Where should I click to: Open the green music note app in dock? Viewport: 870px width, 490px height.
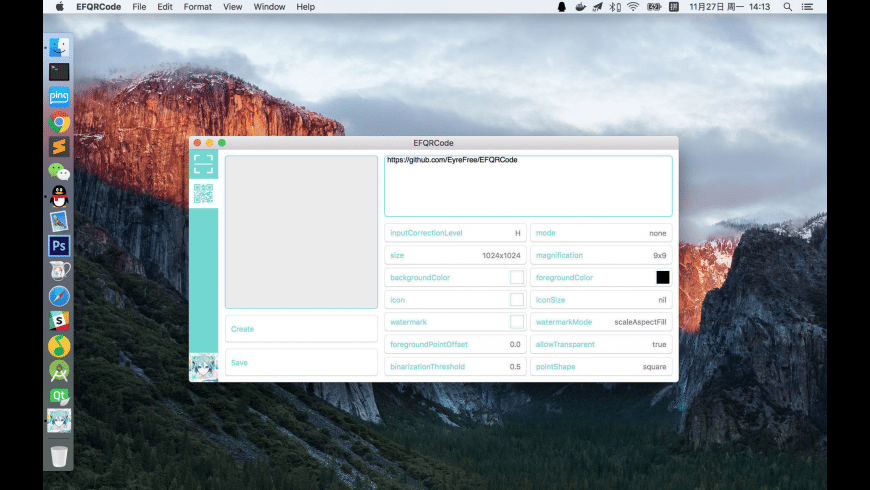(59, 346)
